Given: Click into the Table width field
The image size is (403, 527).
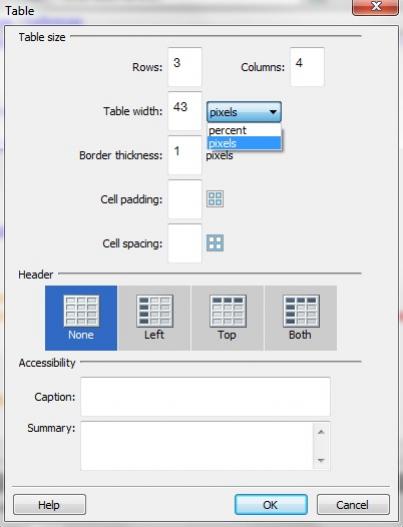Looking at the screenshot, I should coord(185,111).
